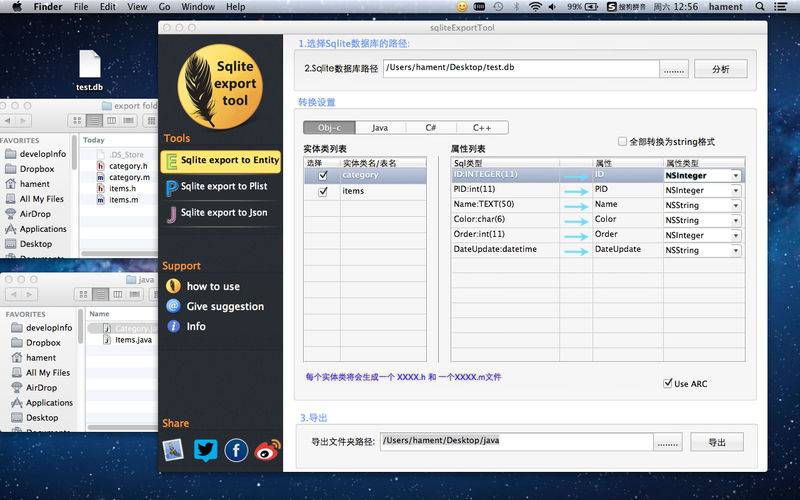The width and height of the screenshot is (800, 500).
Task: Open the Help menu
Action: [236, 7]
